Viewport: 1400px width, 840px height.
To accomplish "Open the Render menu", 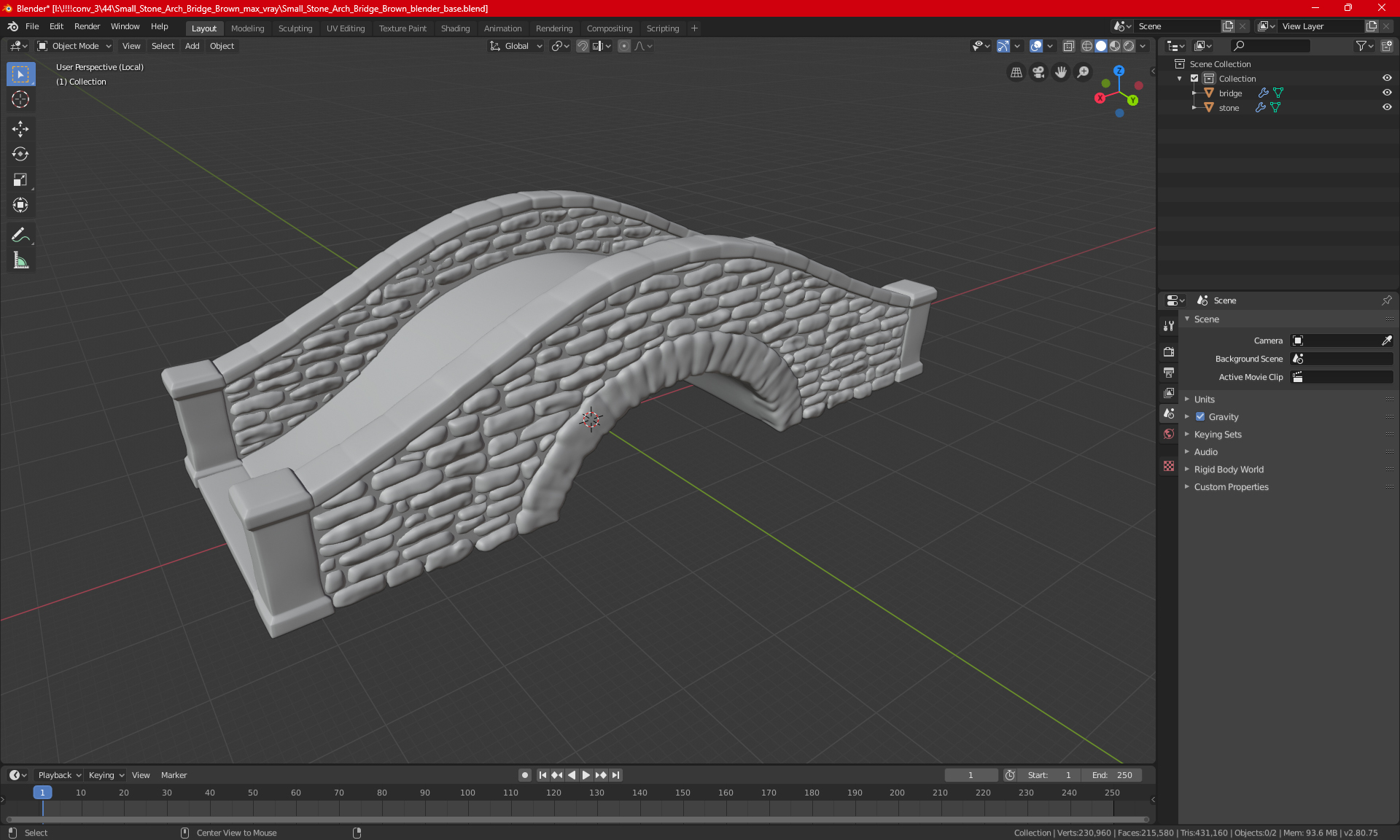I will [87, 26].
